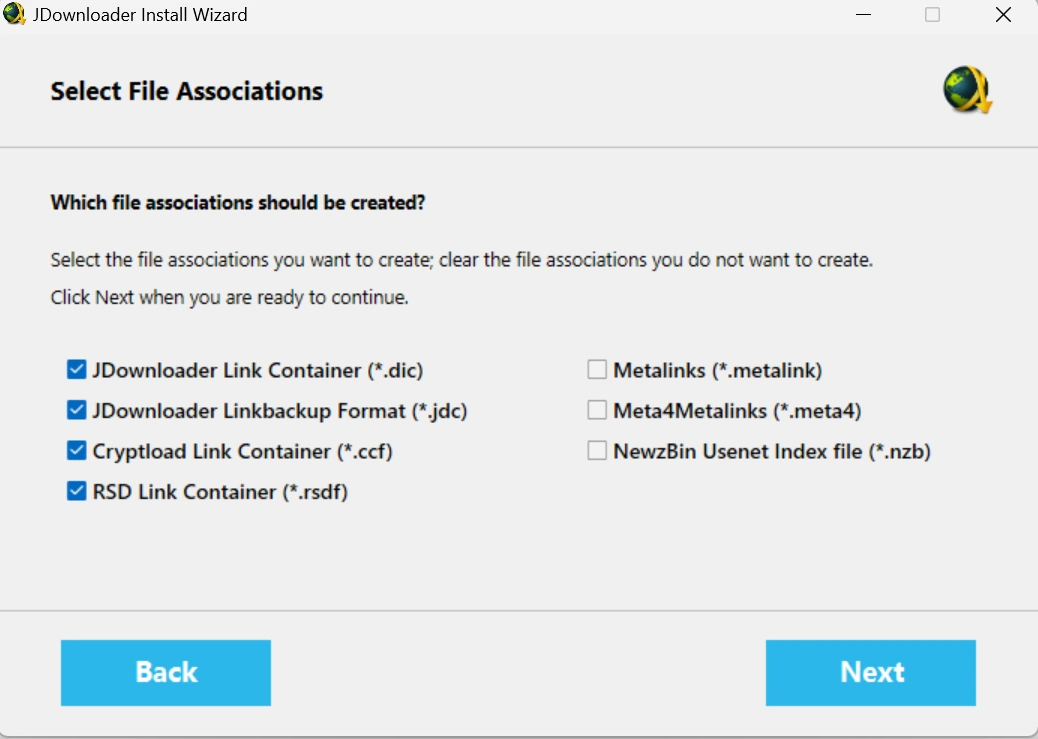This screenshot has width=1038, height=739.
Task: Check the Meta4Metalinks (*.meta4) box
Action: [597, 410]
